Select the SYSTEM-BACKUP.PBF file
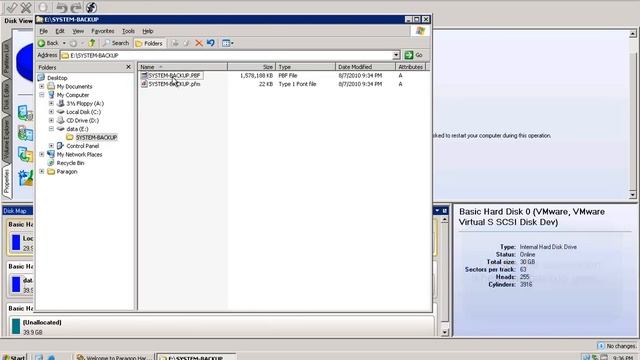 coord(174,76)
